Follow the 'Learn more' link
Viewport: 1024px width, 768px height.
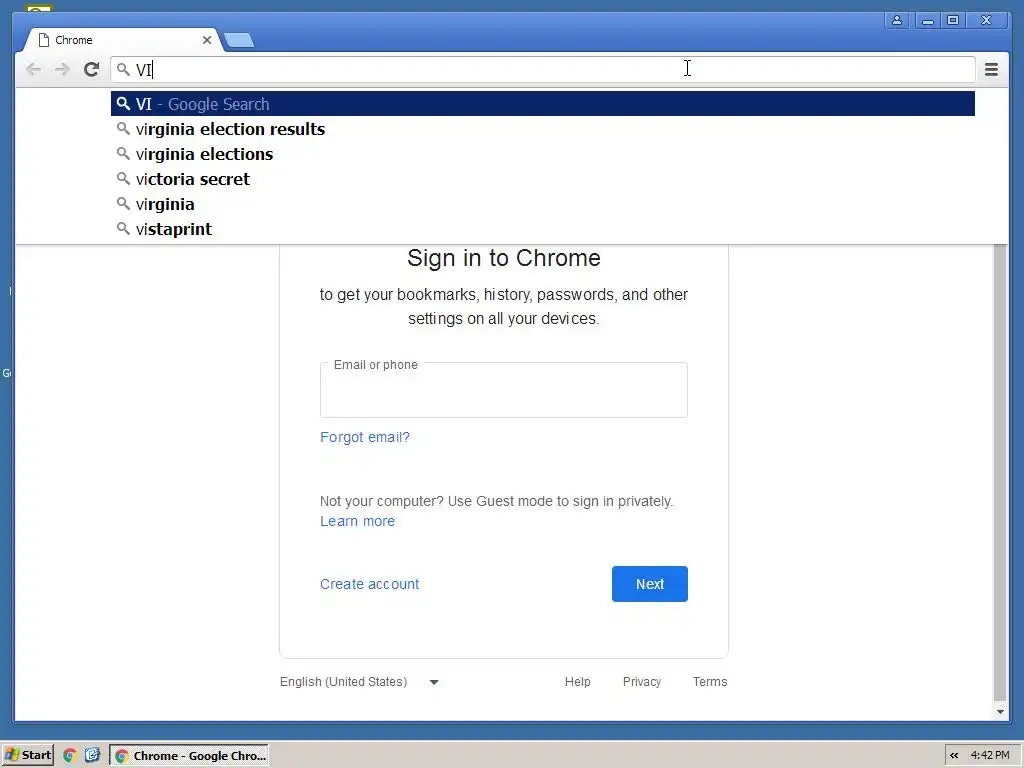pos(357,521)
